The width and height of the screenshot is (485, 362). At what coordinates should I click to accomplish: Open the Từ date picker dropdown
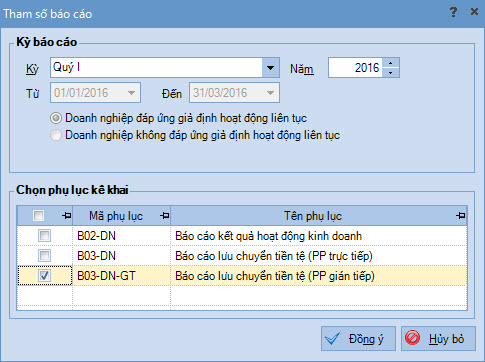click(x=131, y=93)
